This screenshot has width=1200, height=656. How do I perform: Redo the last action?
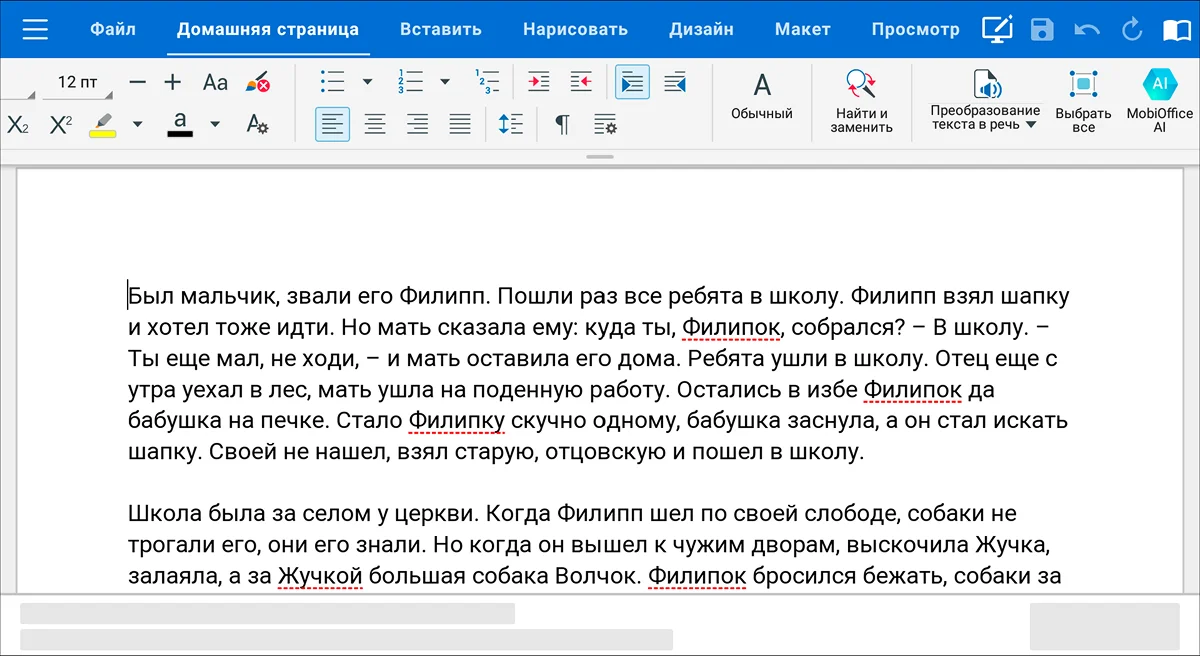pyautogui.click(x=1132, y=29)
